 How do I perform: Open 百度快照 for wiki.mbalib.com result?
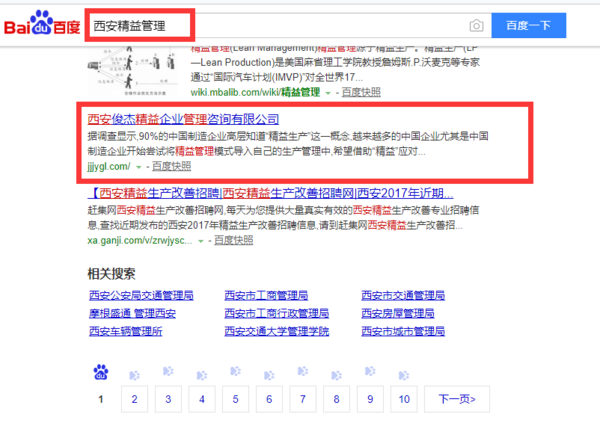(361, 92)
